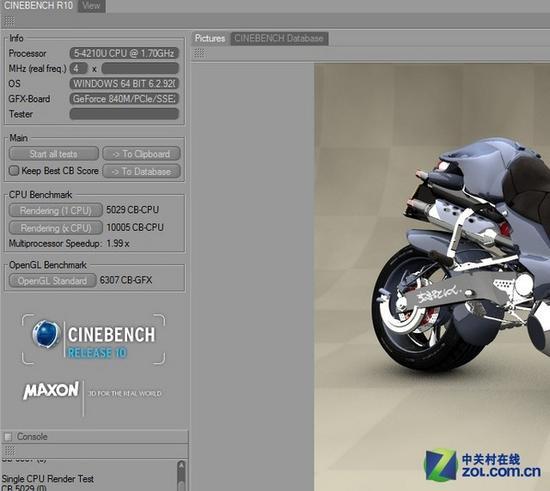Click the MAXON logo

[51, 391]
